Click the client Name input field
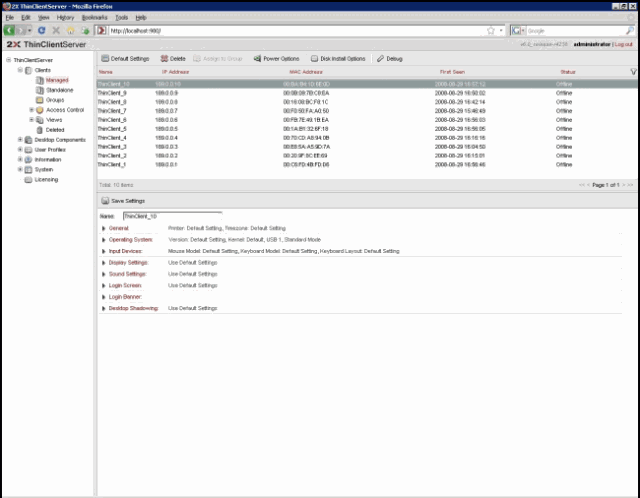This screenshot has width=640, height=498. tap(172, 216)
